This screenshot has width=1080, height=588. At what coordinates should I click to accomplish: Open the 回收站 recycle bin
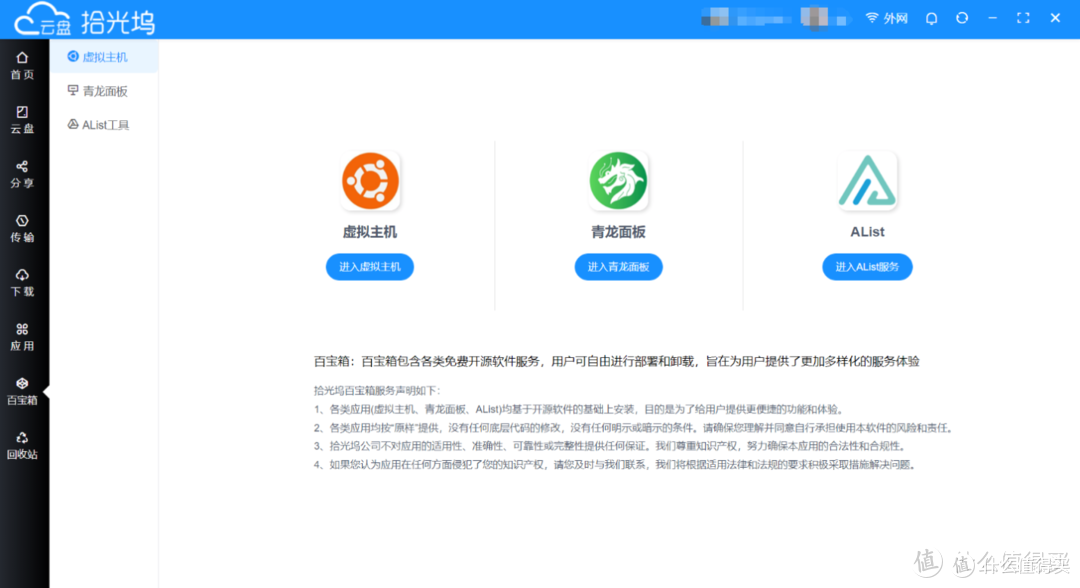point(22,445)
